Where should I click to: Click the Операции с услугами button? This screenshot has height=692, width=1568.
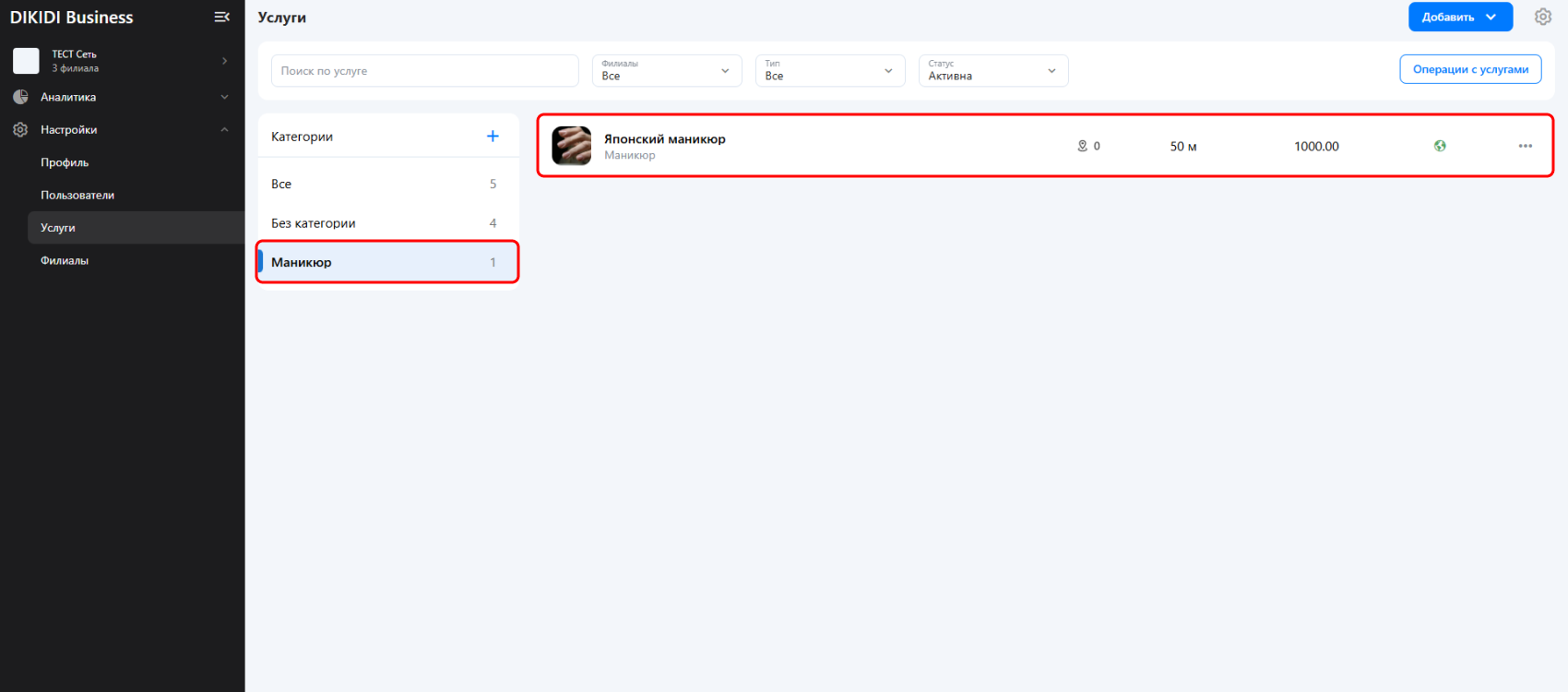(x=1470, y=69)
